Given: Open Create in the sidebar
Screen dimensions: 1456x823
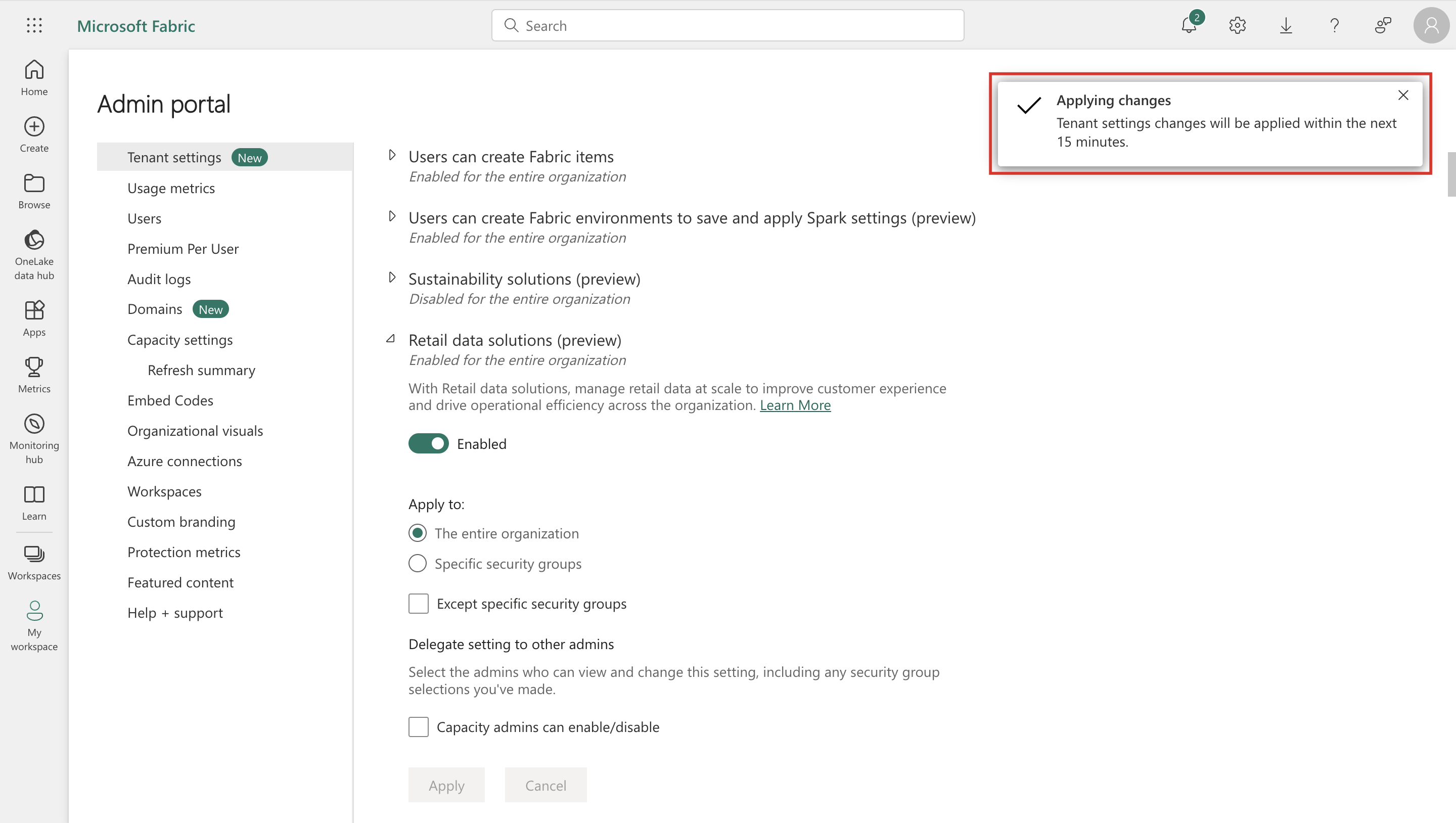Looking at the screenshot, I should click(x=34, y=134).
